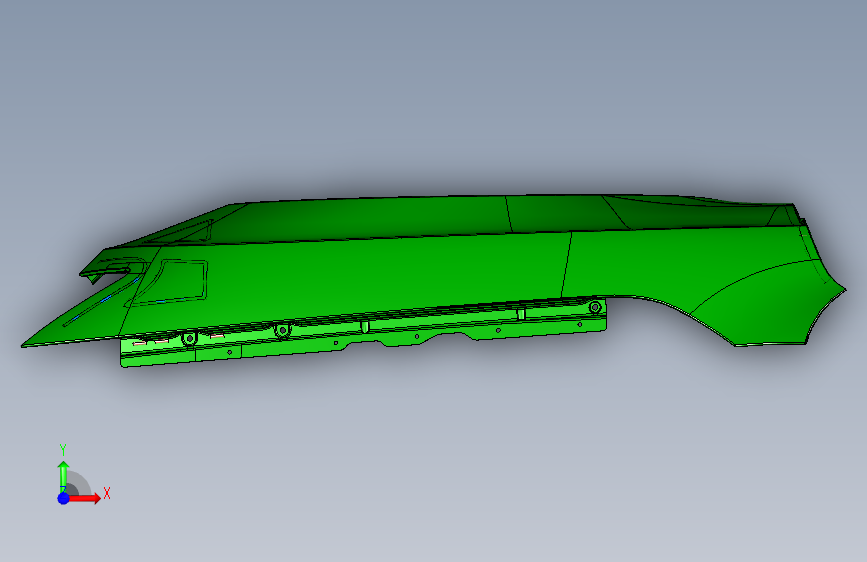Select the green car side panel model
This screenshot has width=867, height=562.
point(434,279)
